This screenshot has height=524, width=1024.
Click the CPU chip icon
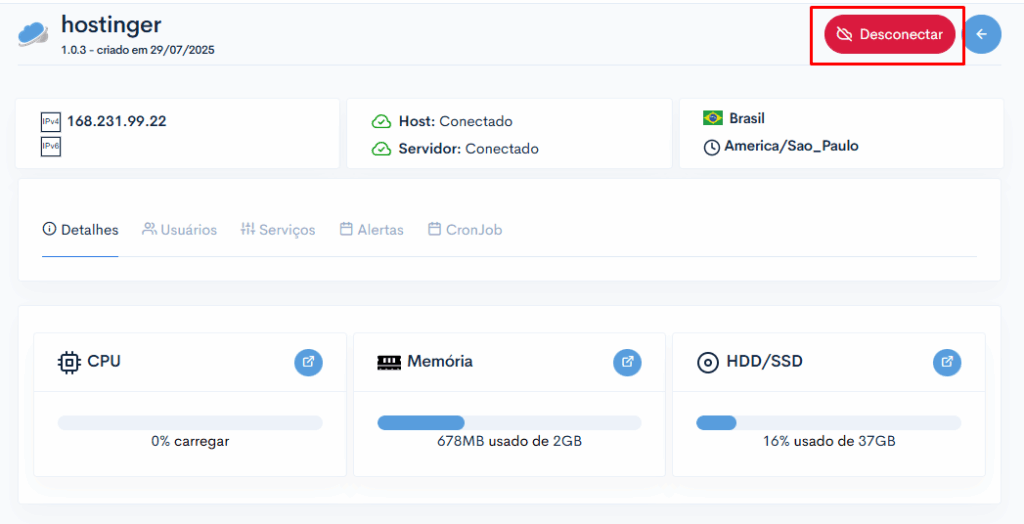coord(69,362)
